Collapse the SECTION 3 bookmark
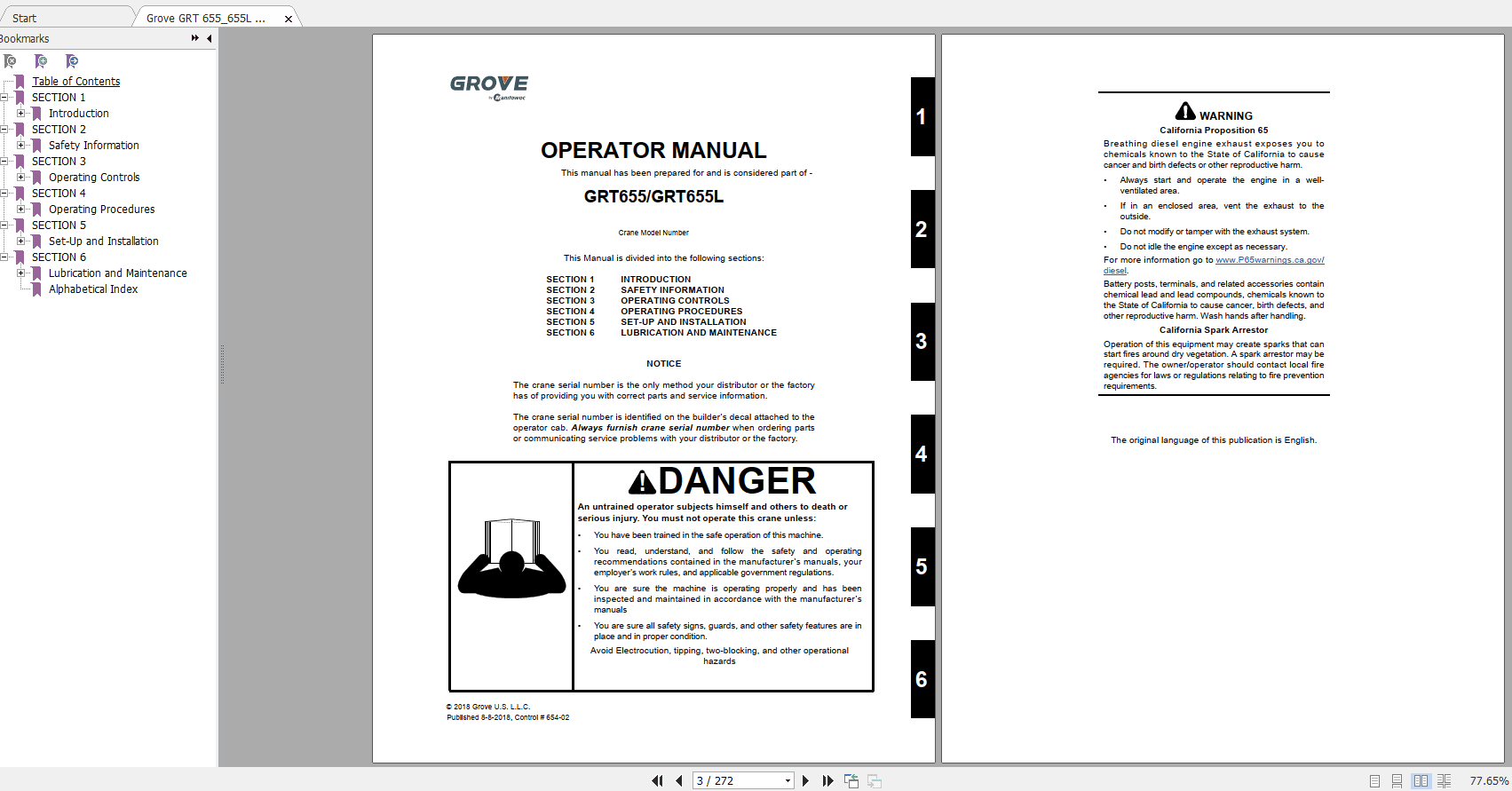Viewport: 1512px width, 791px height. pos(4,162)
